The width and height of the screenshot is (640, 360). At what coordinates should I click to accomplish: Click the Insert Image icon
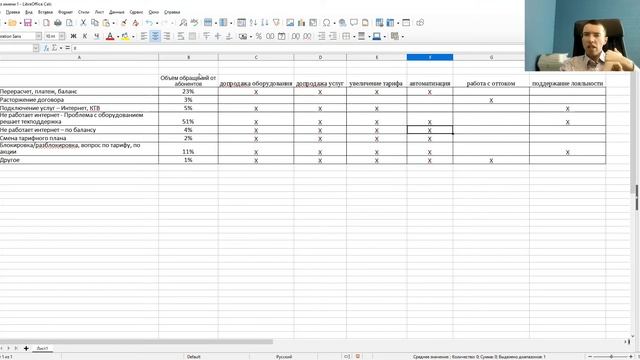(290, 23)
